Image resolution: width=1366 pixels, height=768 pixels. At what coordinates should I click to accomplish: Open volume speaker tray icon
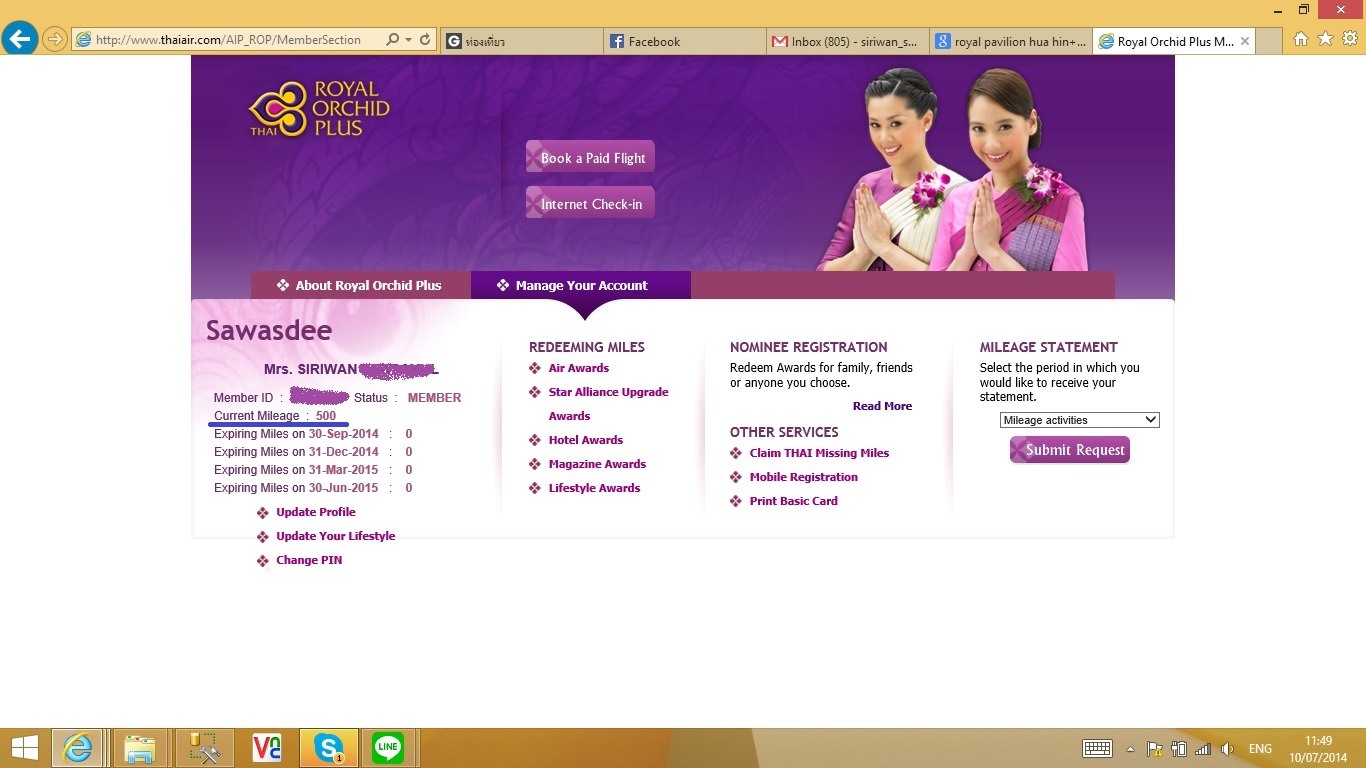point(1228,749)
